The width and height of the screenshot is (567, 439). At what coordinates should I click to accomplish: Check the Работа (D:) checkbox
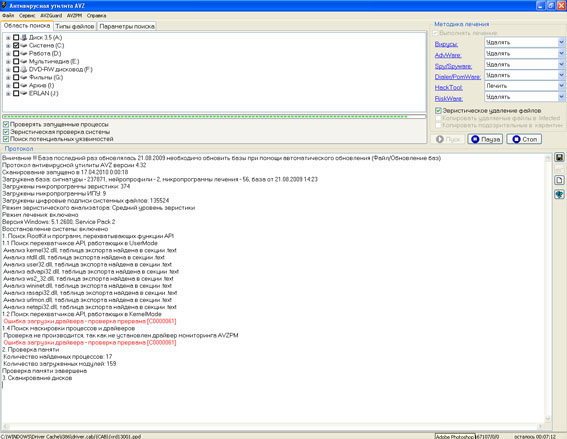click(16, 53)
